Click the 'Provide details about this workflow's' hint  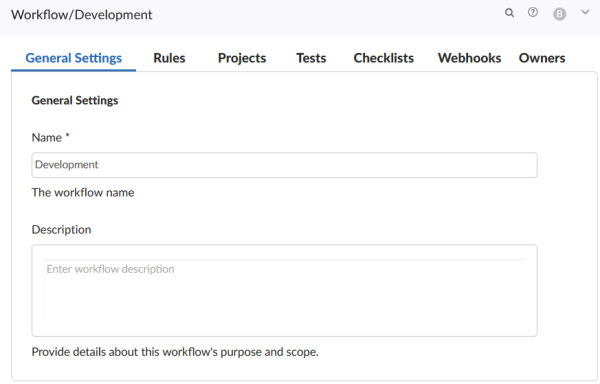tap(175, 352)
